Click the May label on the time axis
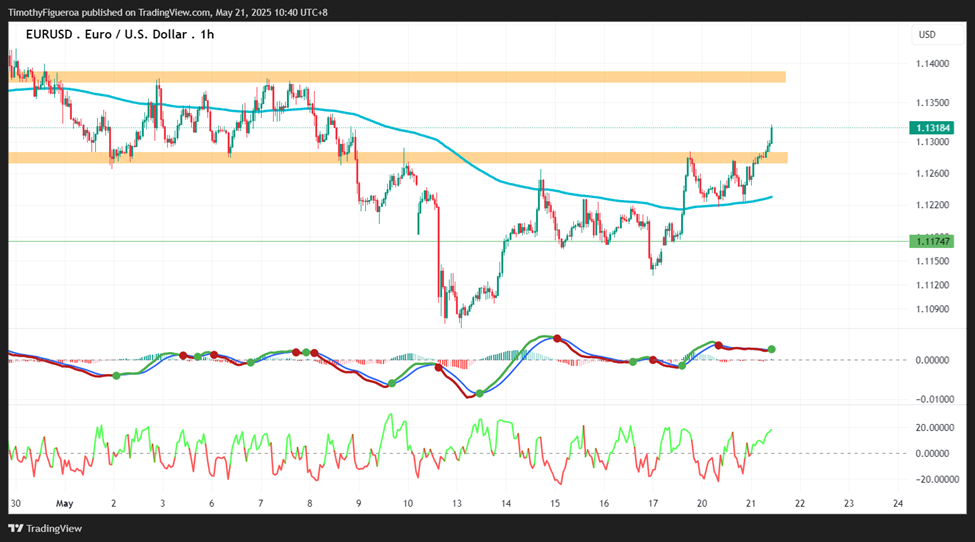Viewport: 975px width, 542px height. click(x=65, y=504)
